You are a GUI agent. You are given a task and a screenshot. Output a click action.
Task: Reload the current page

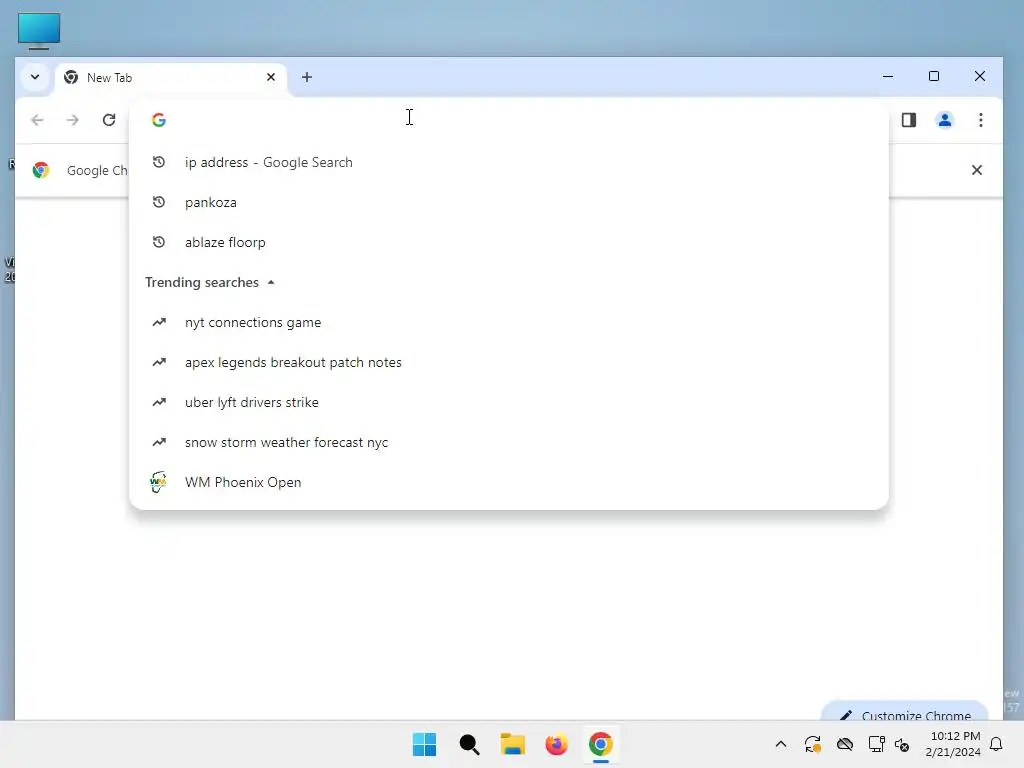pyautogui.click(x=109, y=120)
